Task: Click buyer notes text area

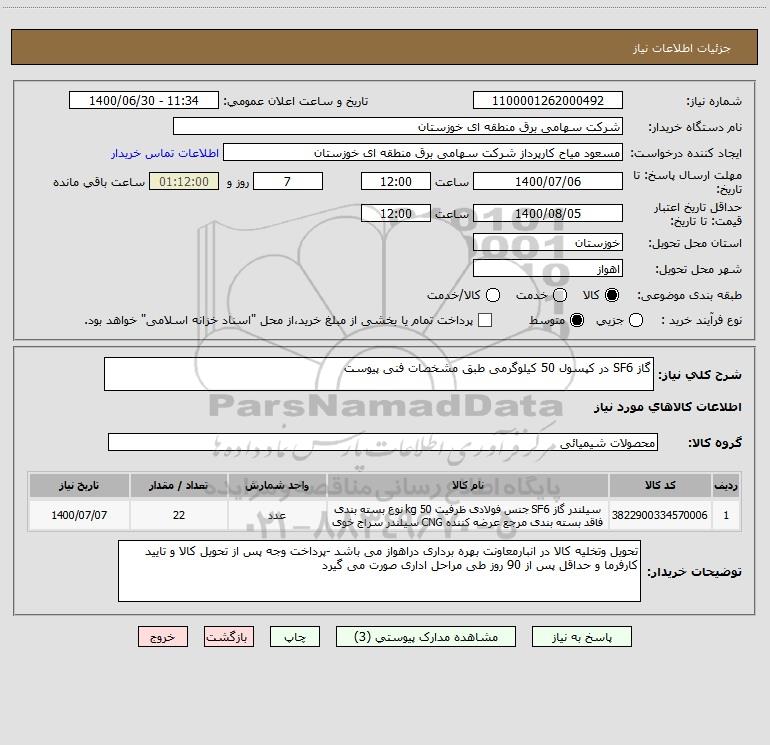Action: pyautogui.click(x=379, y=571)
